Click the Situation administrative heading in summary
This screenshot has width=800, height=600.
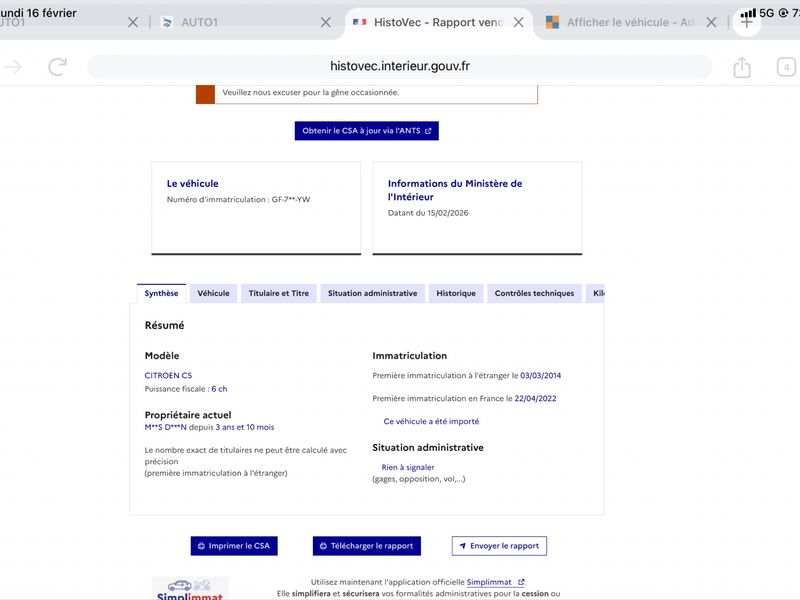(428, 447)
